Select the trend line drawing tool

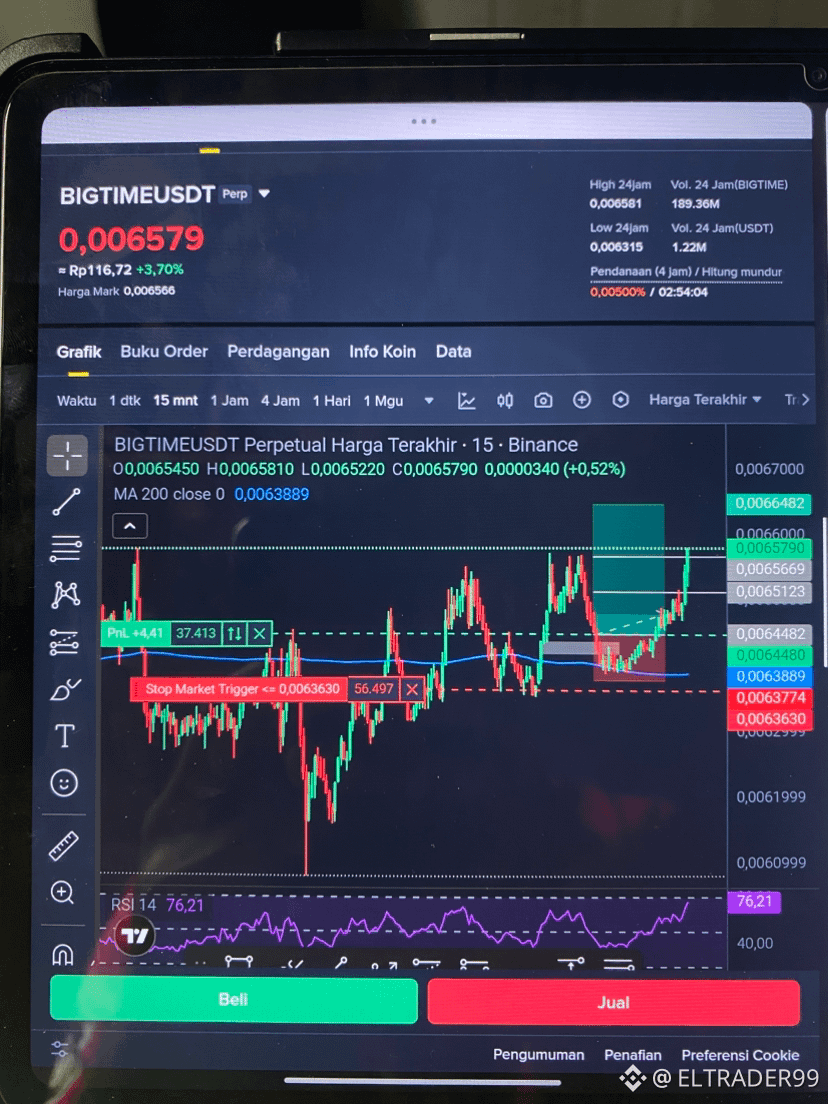[66, 502]
